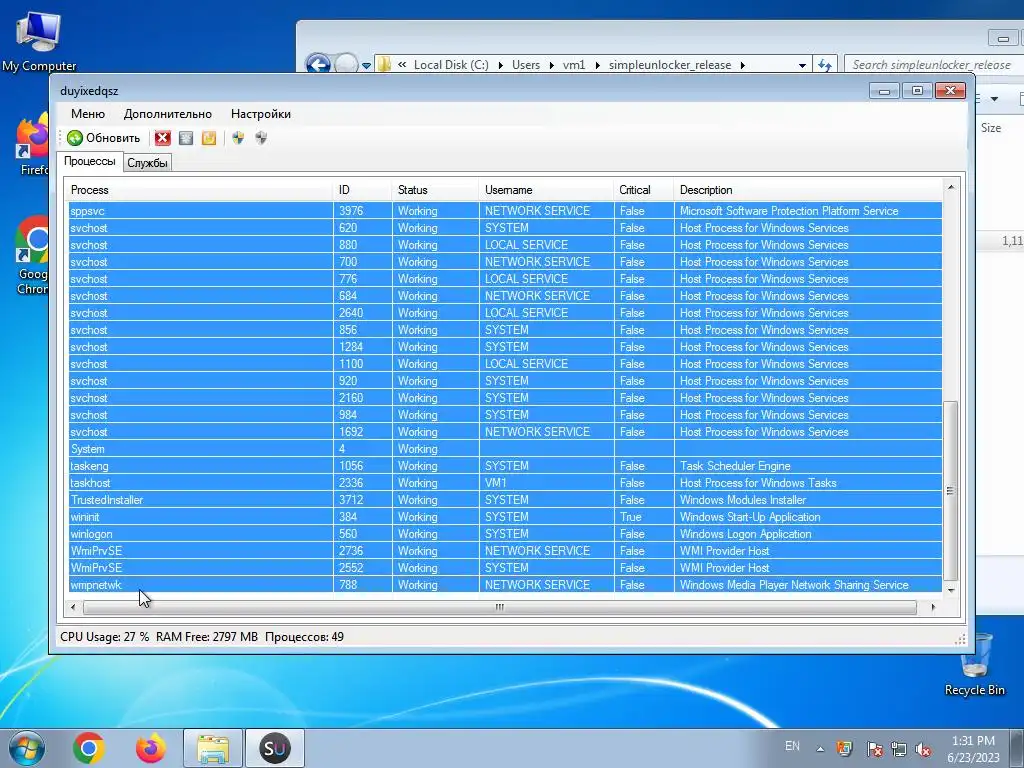This screenshot has width=1024, height=768.
Task: Click the colored shield toolbar icon
Action: pyautogui.click(x=238, y=138)
